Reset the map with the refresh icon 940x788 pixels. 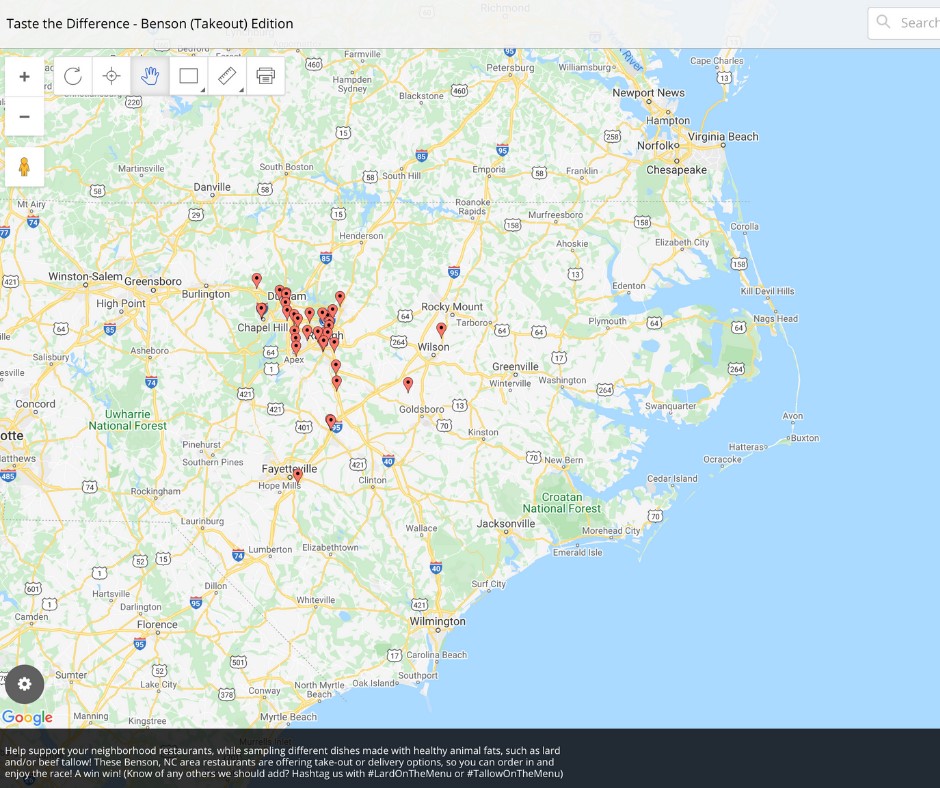(x=73, y=76)
